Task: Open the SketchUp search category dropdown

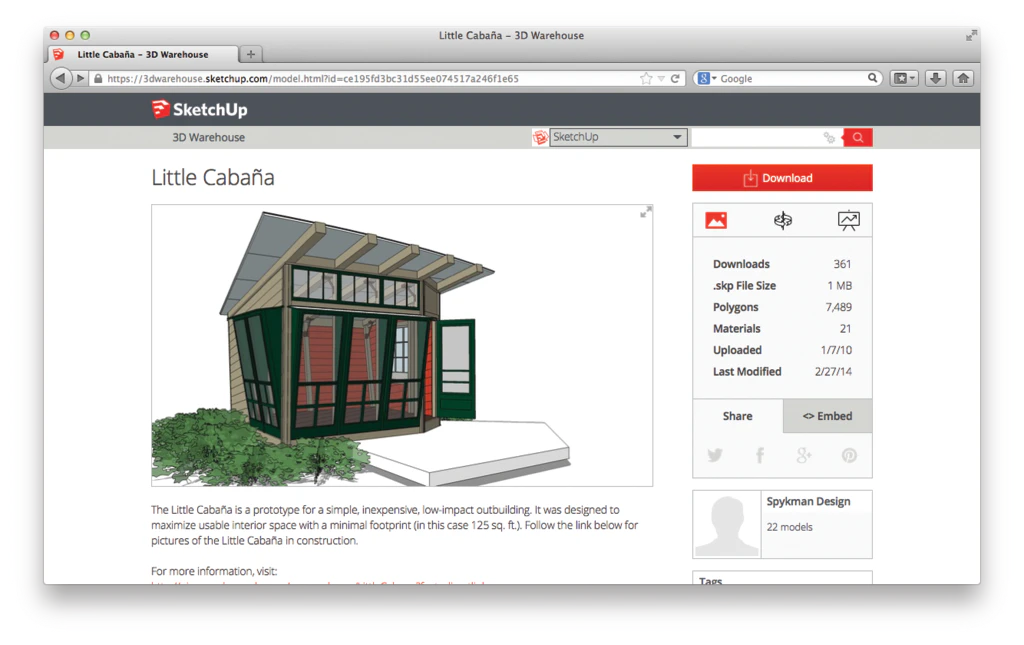Action: point(618,137)
